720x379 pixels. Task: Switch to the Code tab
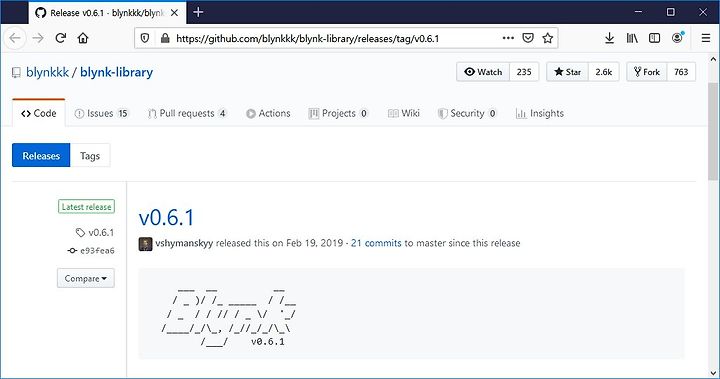pyautogui.click(x=39, y=113)
